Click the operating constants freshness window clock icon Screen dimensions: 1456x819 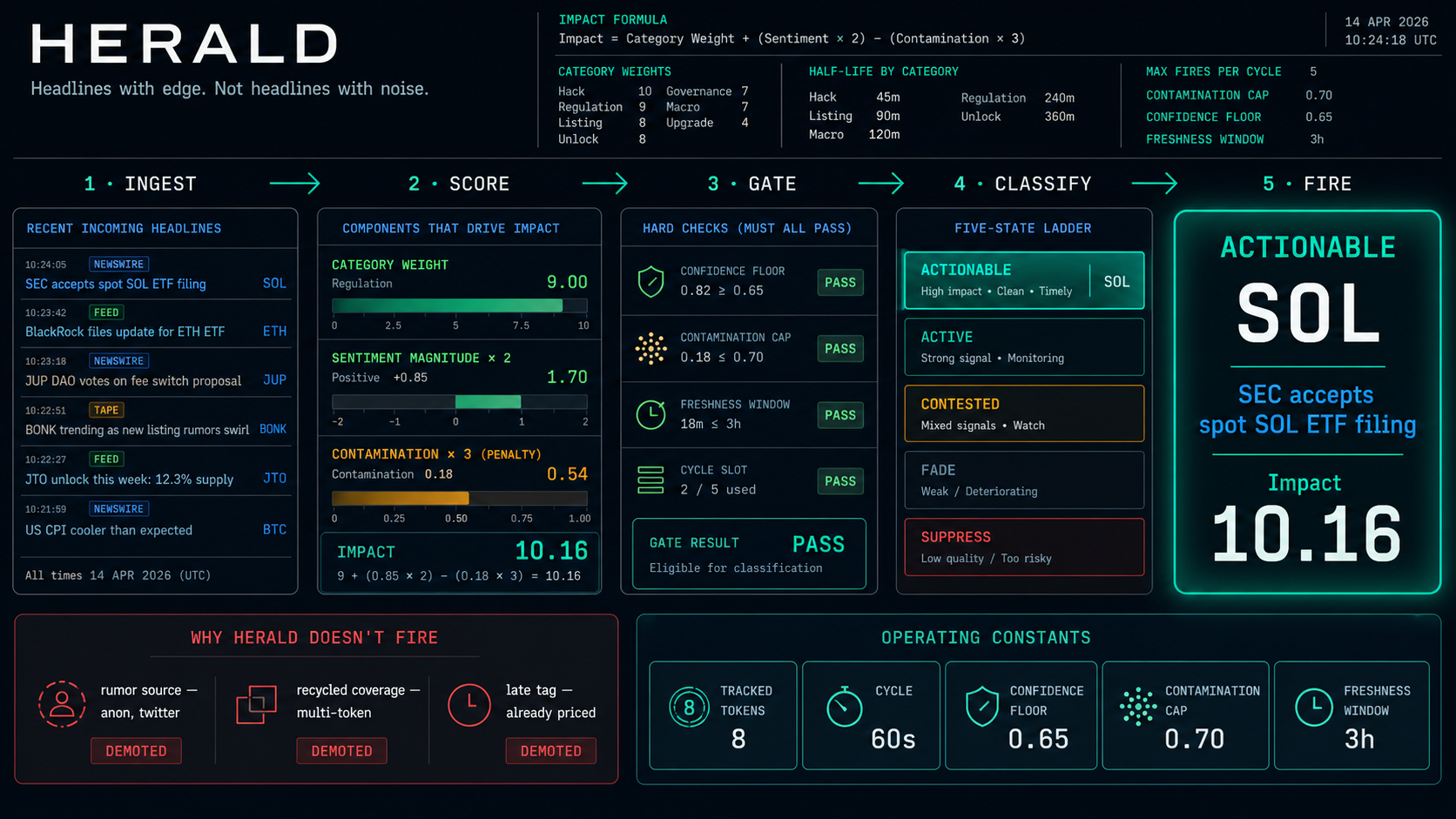point(1314,707)
